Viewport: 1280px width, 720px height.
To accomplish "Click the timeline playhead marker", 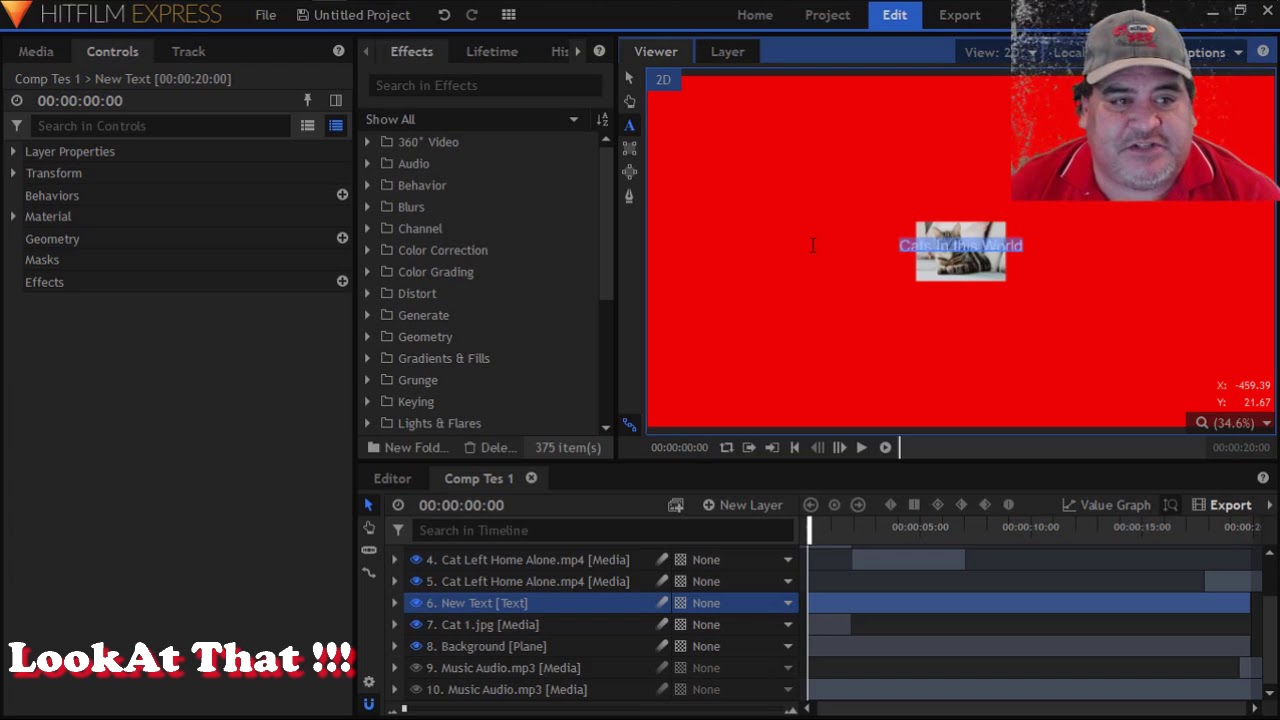I will 809,530.
